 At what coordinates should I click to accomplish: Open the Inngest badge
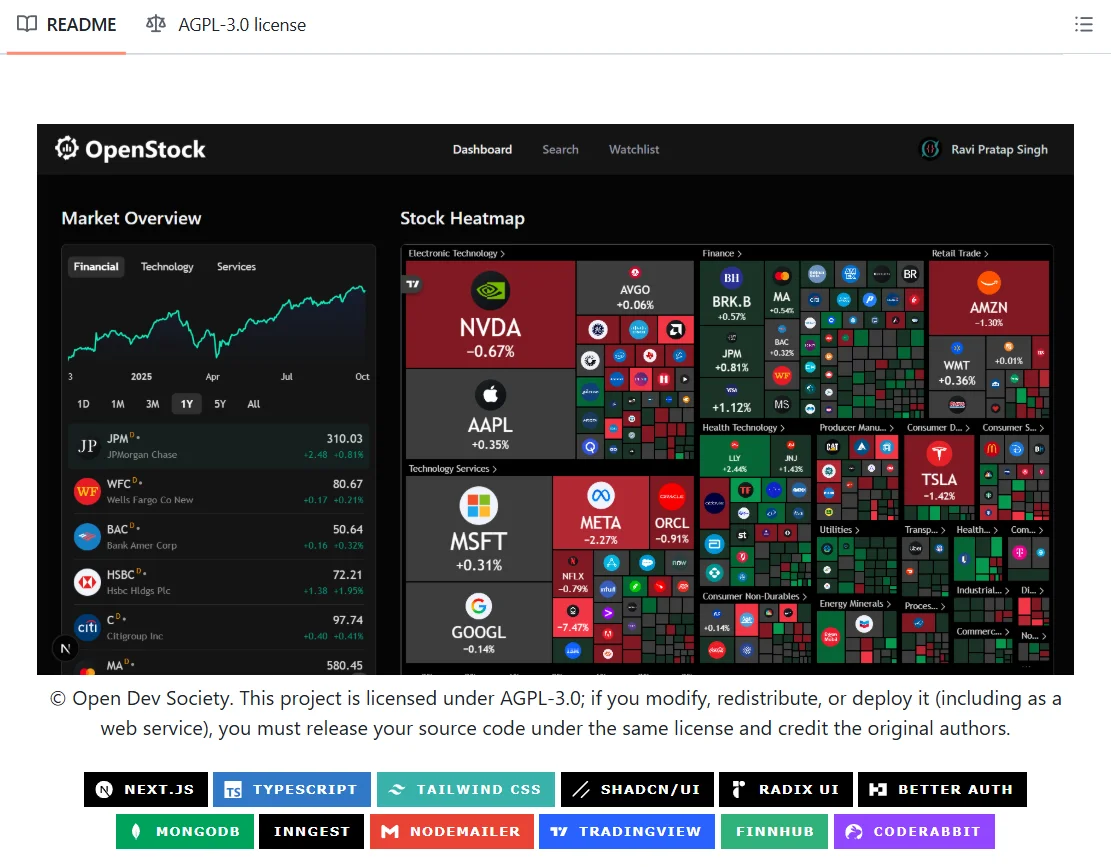pos(311,832)
